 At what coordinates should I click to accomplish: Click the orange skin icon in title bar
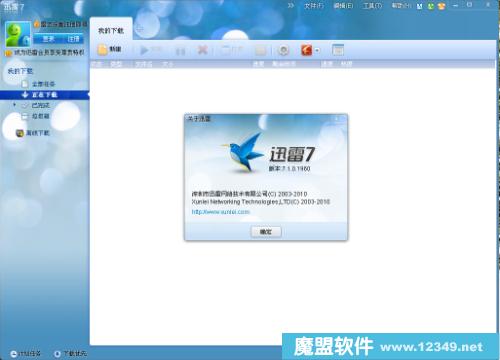coord(441,6)
